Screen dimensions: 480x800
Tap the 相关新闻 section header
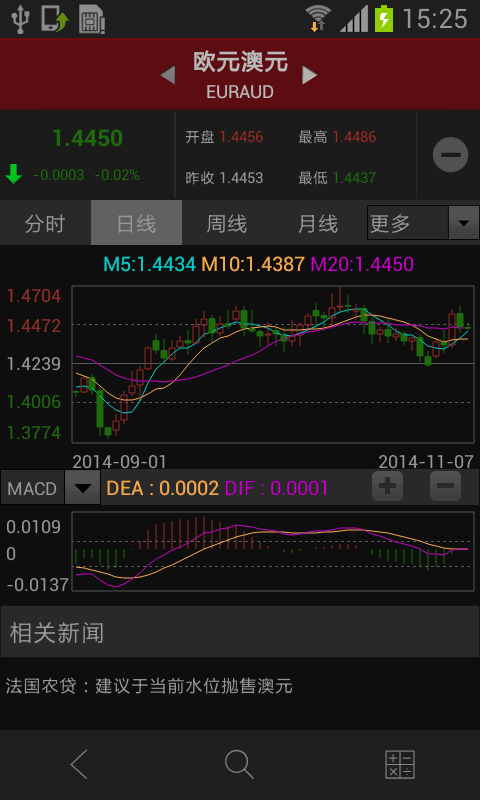coord(240,632)
